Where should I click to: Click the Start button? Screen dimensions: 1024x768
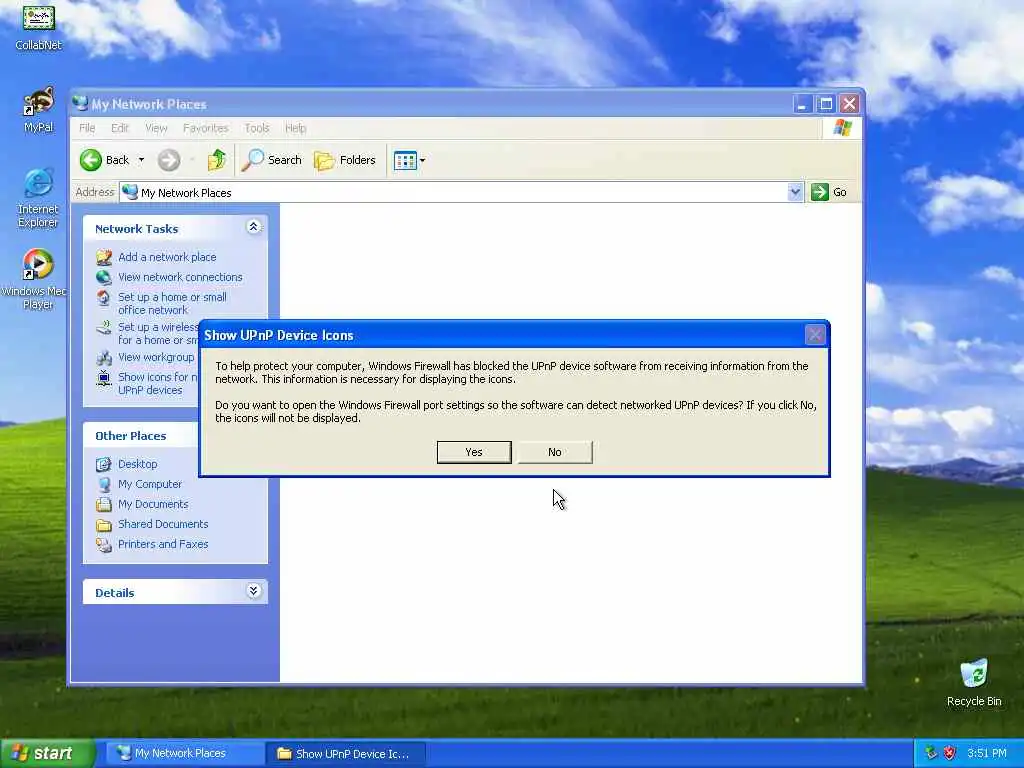tap(48, 753)
